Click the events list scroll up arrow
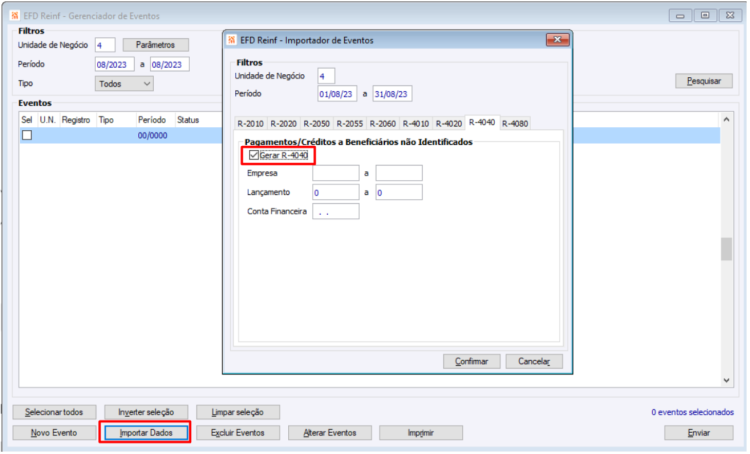The height and width of the screenshot is (454, 750). click(x=727, y=120)
